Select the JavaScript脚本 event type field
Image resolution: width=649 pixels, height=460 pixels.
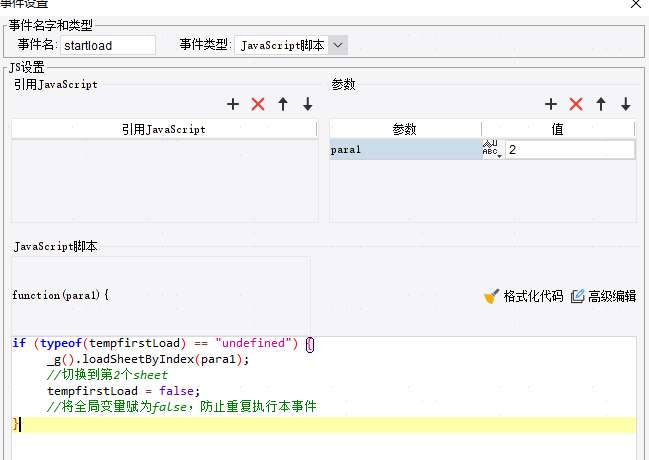pos(282,45)
